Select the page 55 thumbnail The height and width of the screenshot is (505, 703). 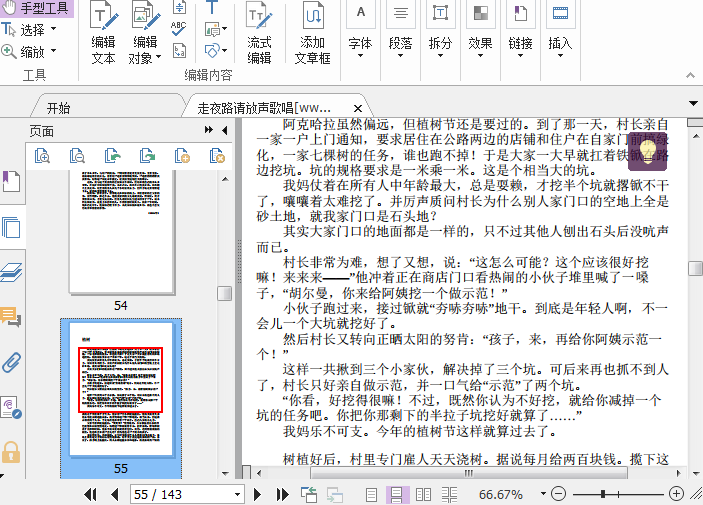[x=121, y=390]
